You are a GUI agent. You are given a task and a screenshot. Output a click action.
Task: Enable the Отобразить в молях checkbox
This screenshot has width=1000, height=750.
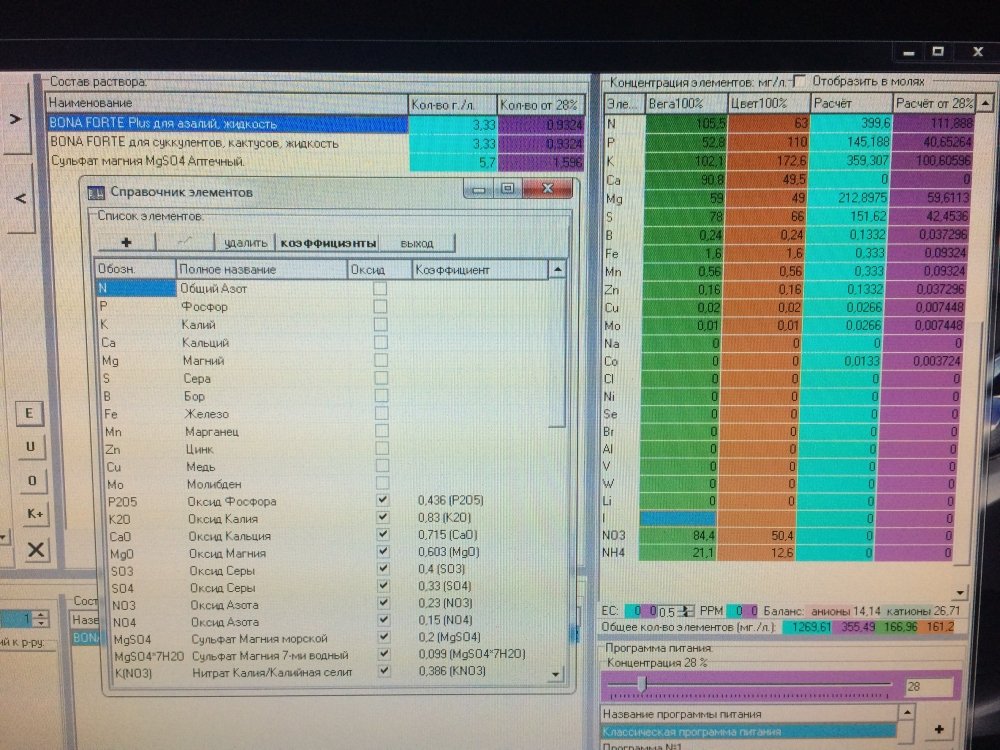tap(798, 81)
